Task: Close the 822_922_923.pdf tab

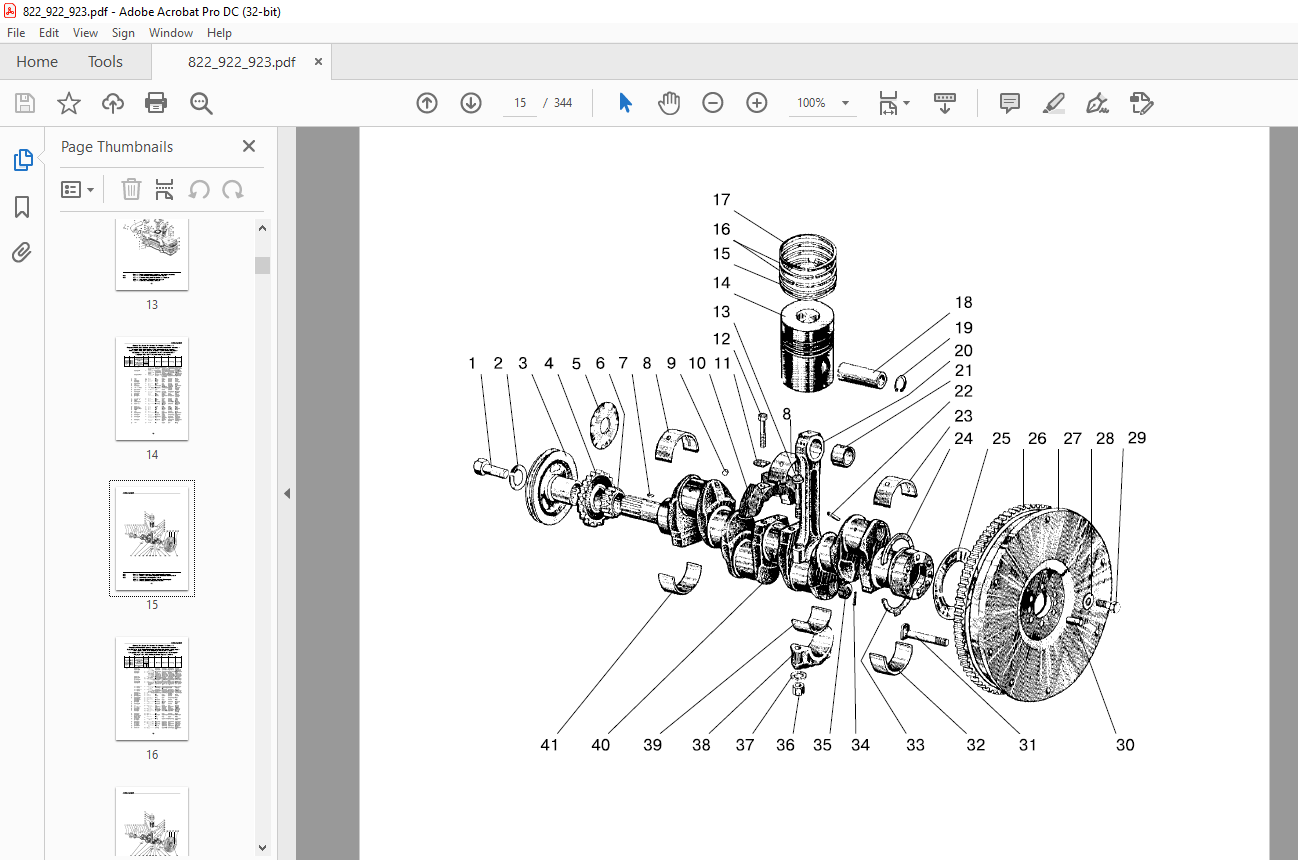Action: [x=318, y=62]
